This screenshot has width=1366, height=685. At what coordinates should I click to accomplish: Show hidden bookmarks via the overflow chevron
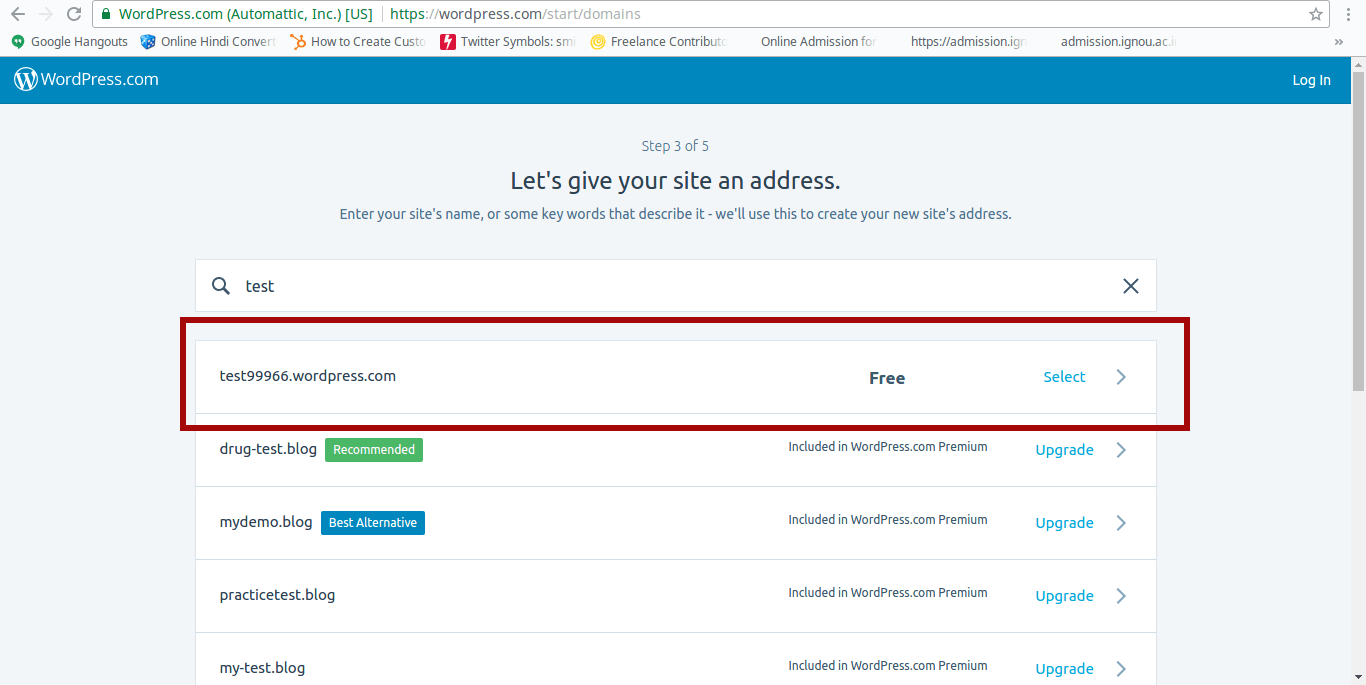(x=1338, y=42)
